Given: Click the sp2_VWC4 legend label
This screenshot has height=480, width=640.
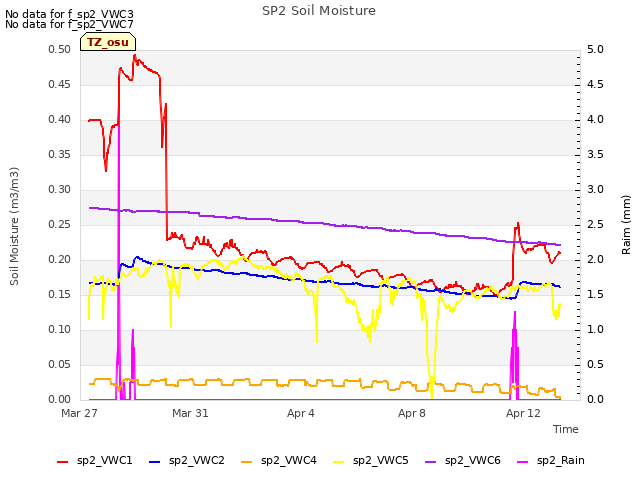Looking at the screenshot, I should point(289,460).
